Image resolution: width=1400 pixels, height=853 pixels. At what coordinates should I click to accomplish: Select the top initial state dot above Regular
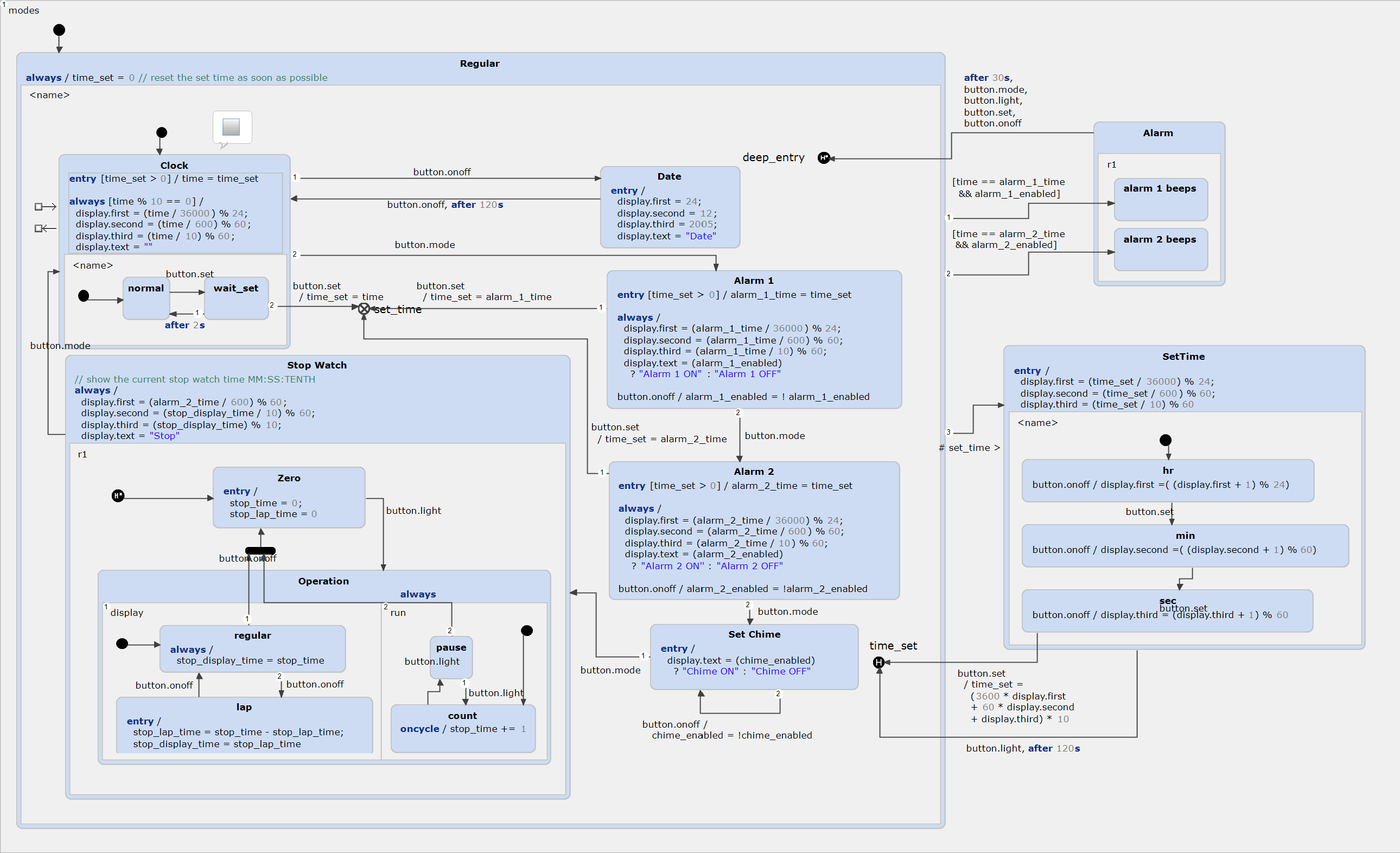coord(59,30)
